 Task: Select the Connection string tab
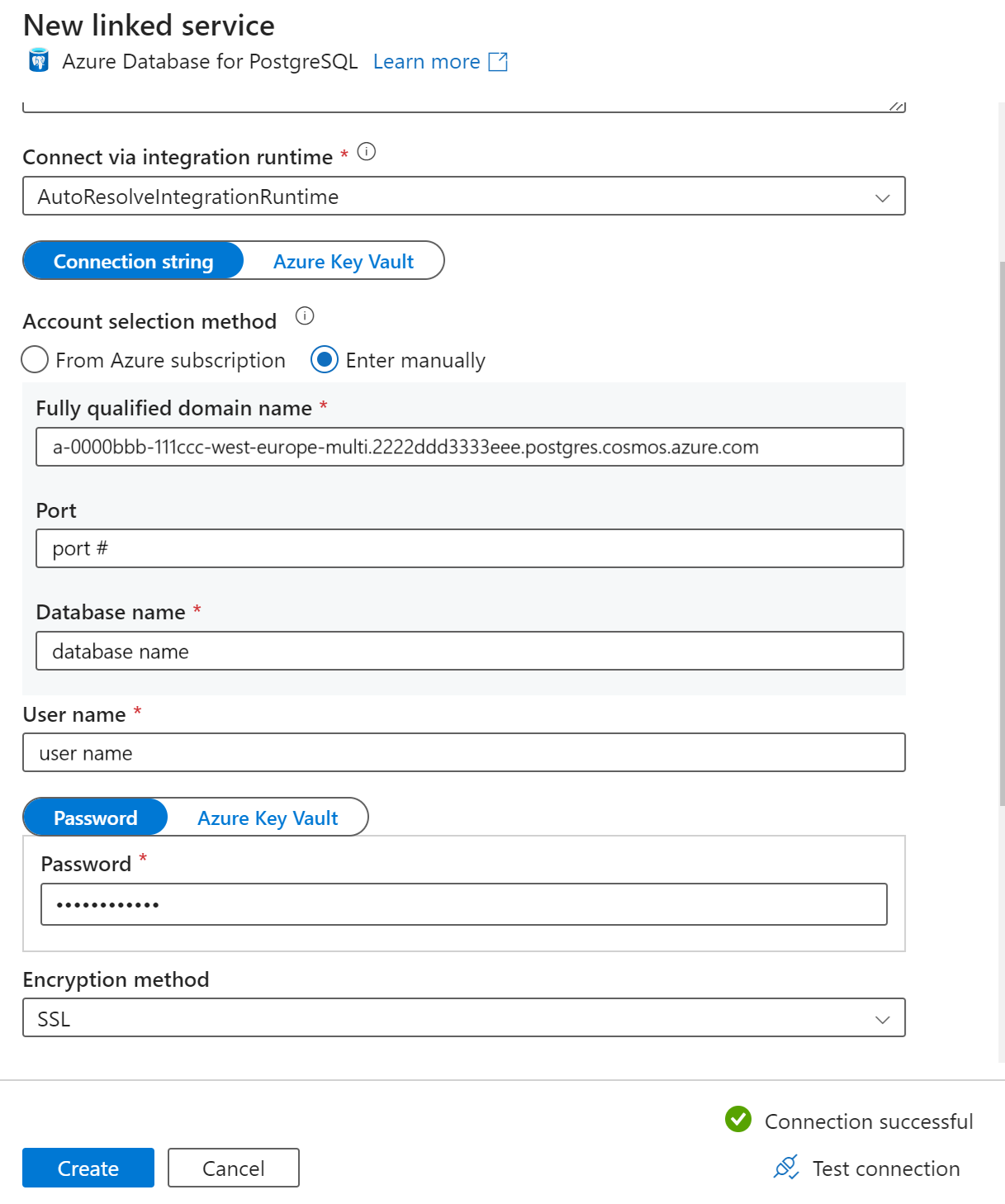click(x=132, y=261)
